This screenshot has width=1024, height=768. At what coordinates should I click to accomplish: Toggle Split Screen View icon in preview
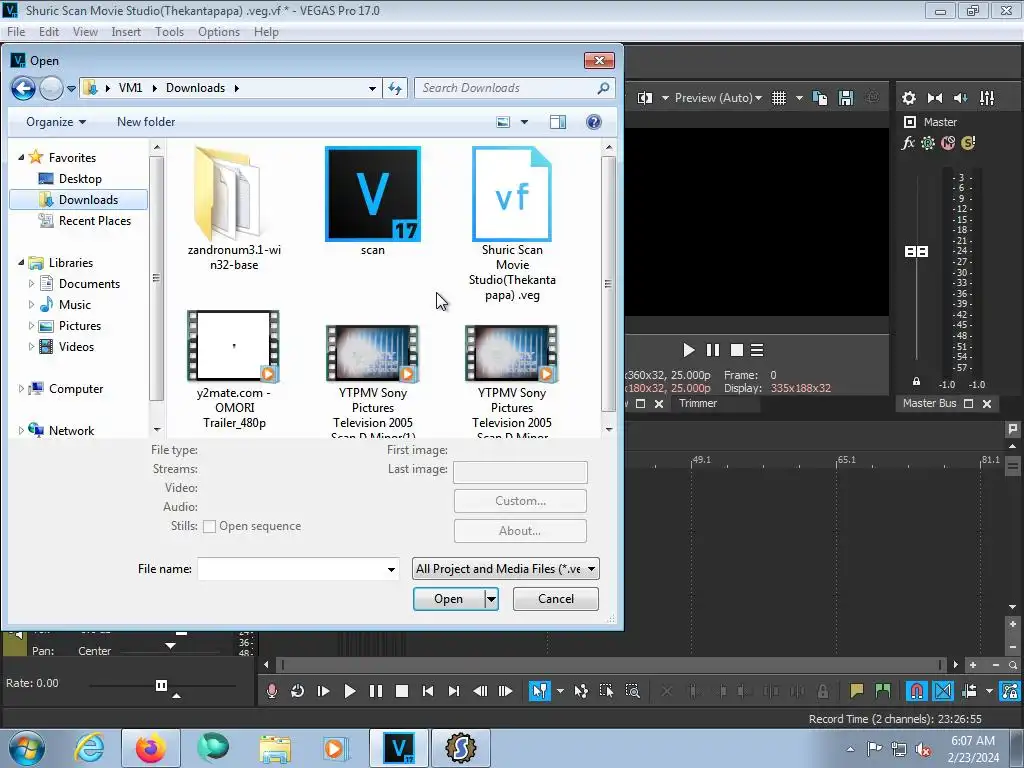point(645,98)
